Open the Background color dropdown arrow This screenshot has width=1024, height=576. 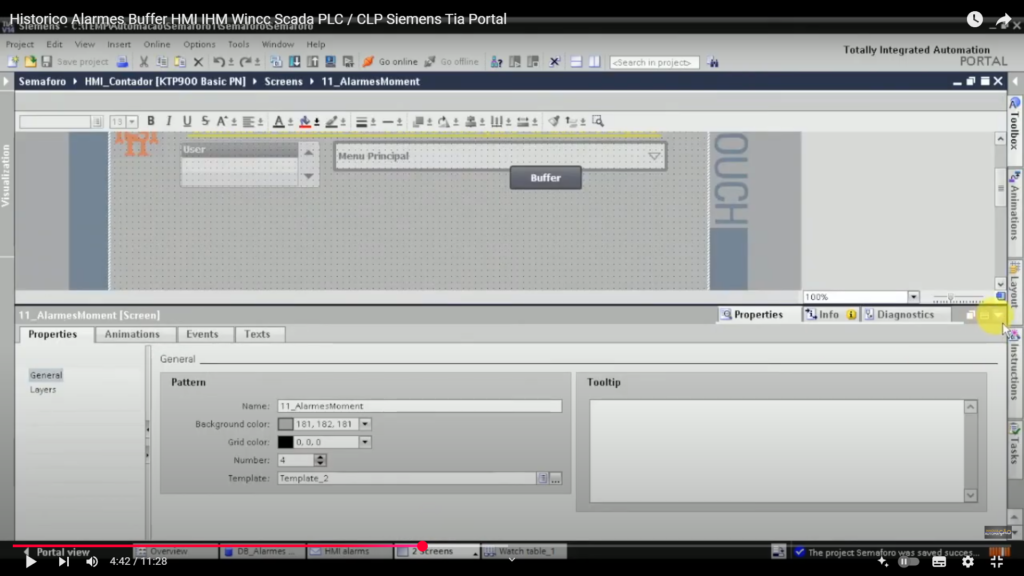tap(365, 424)
